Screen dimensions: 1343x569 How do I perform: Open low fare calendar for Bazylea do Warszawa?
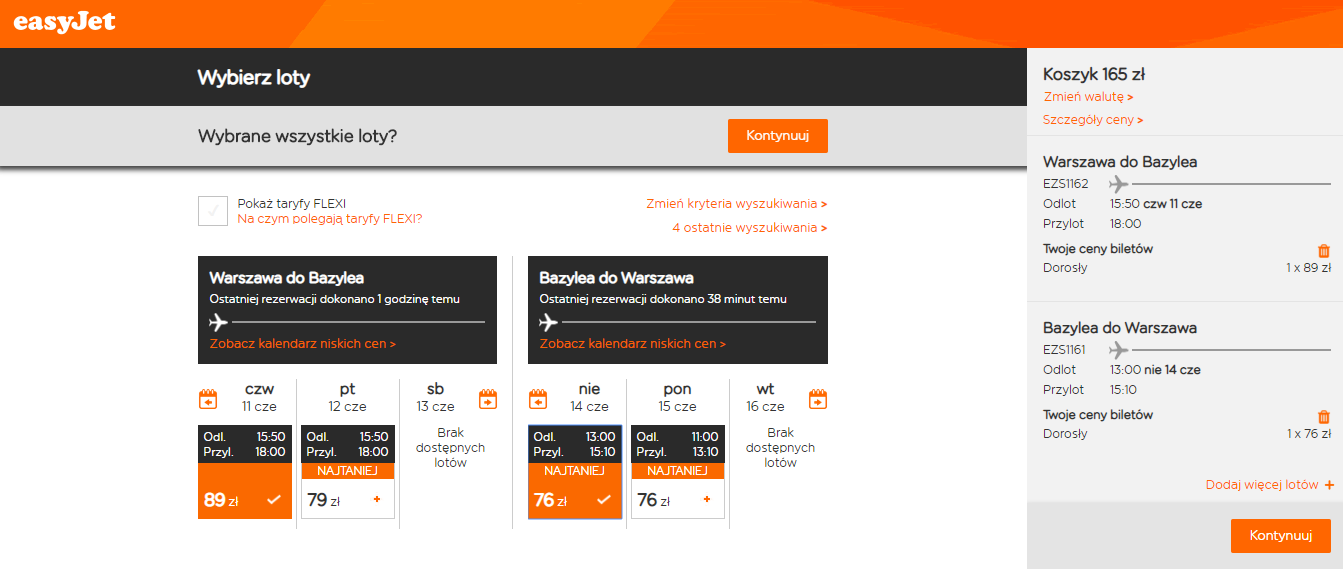coord(633,343)
